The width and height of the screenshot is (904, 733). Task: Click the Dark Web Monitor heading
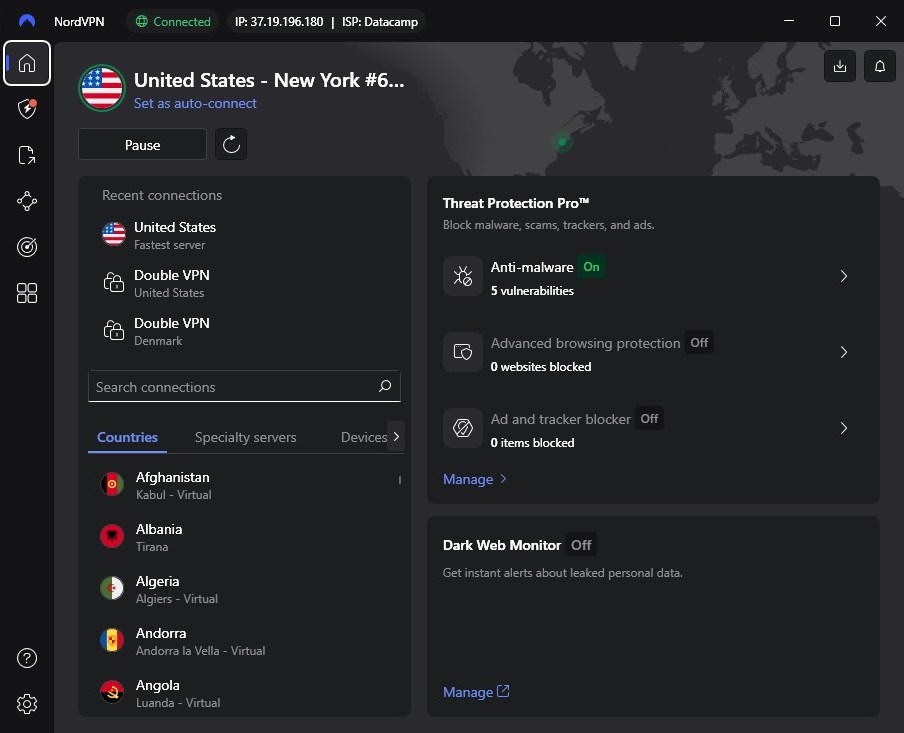click(502, 545)
